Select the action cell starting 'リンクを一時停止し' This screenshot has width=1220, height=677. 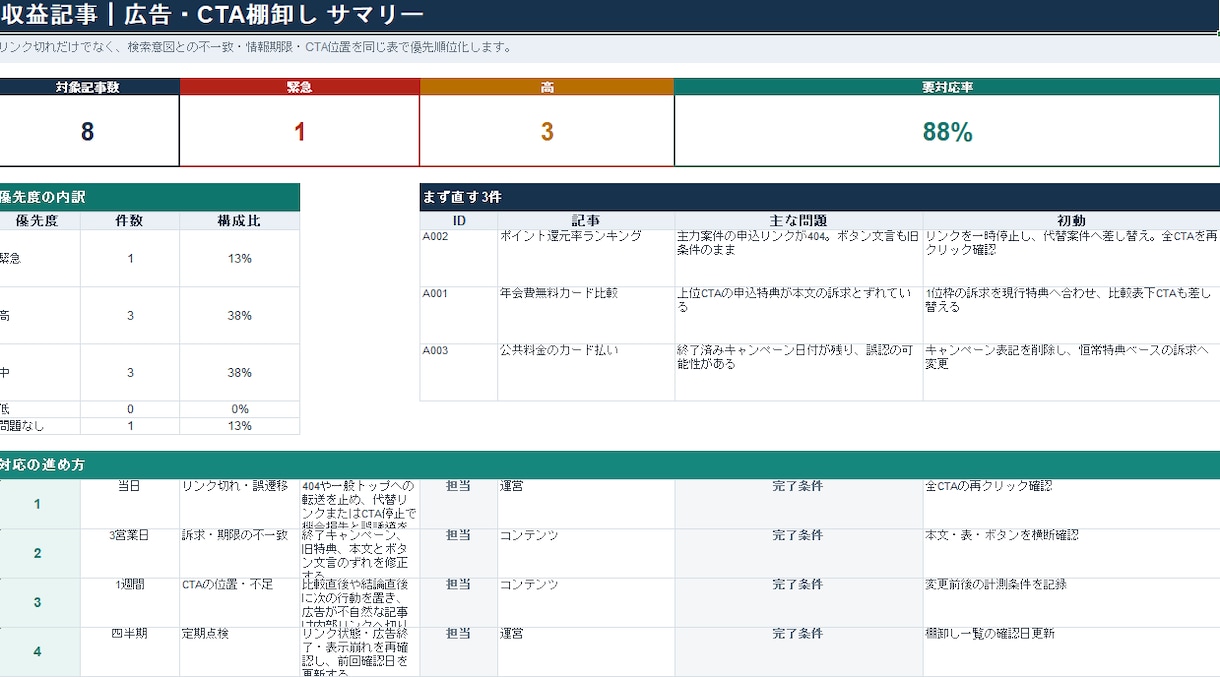(1071, 259)
